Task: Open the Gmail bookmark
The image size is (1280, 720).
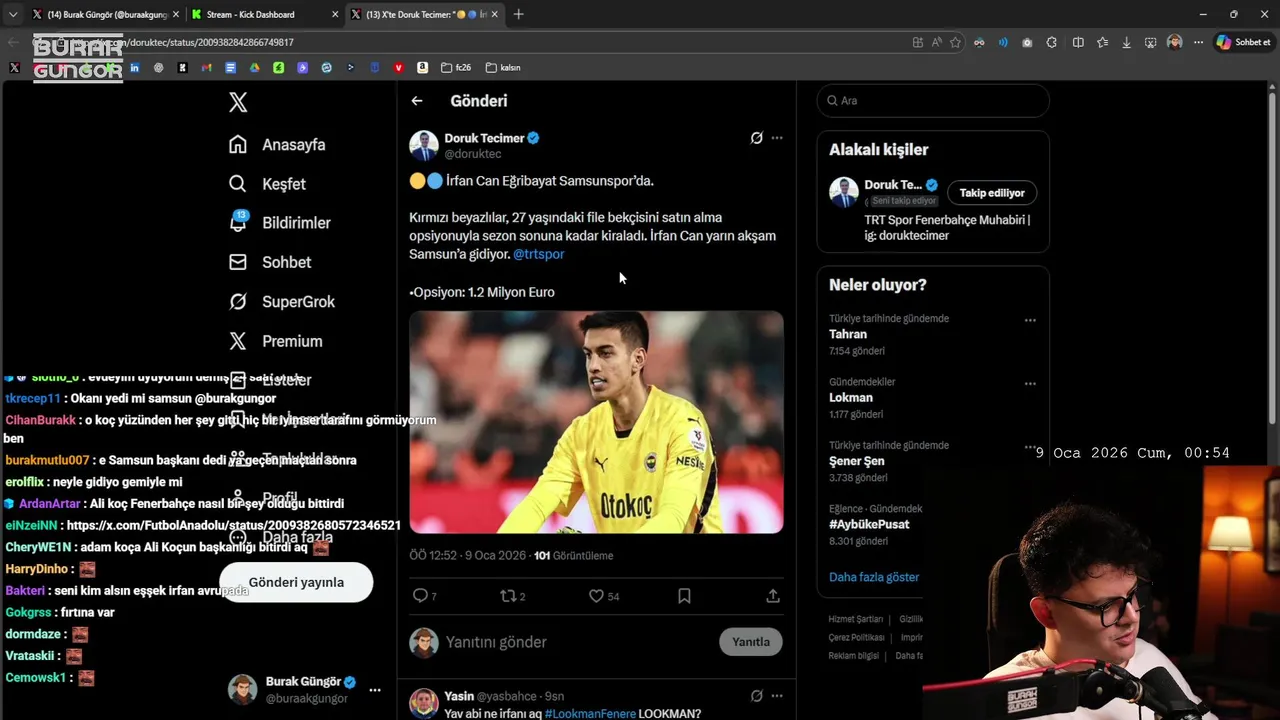Action: click(206, 67)
